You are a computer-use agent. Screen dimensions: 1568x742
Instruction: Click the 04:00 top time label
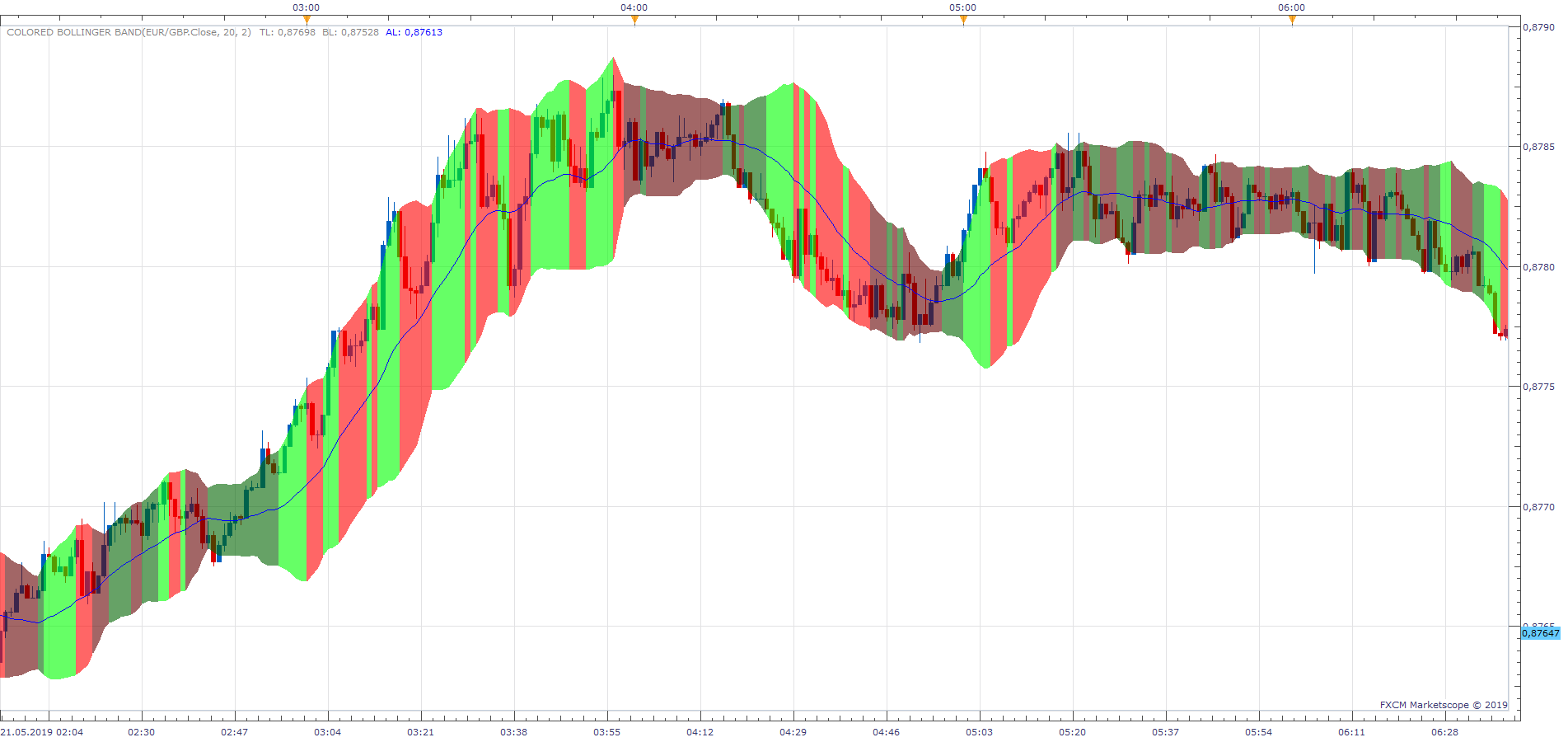coord(634,7)
